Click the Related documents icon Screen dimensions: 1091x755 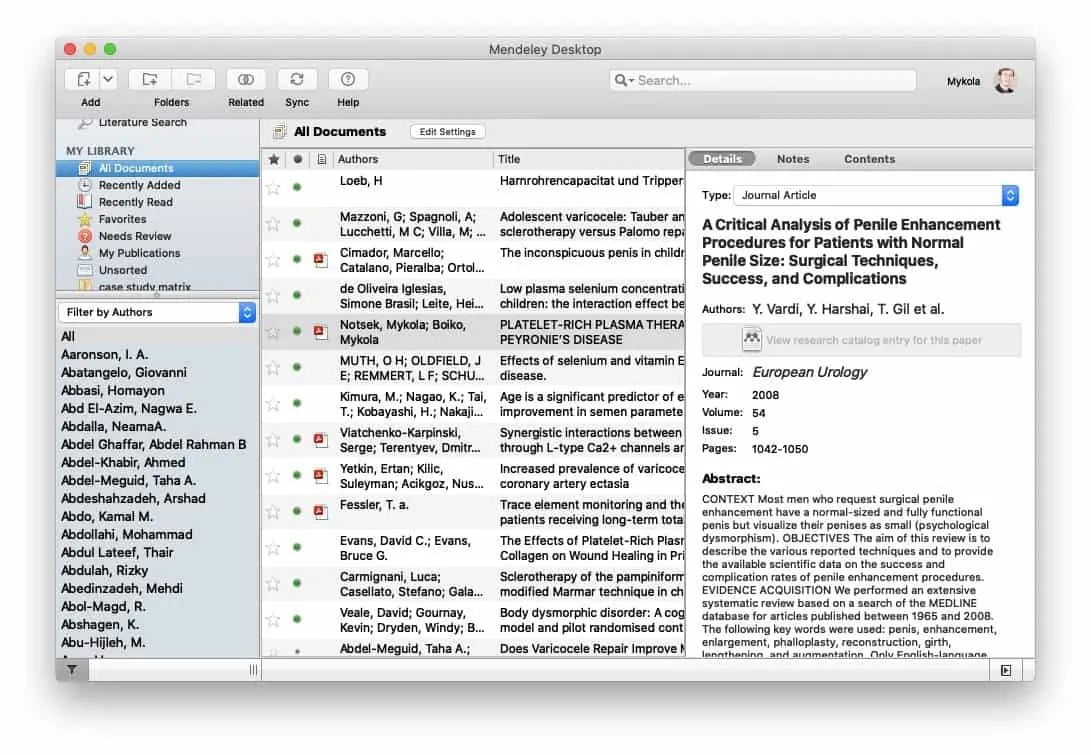coord(246,80)
